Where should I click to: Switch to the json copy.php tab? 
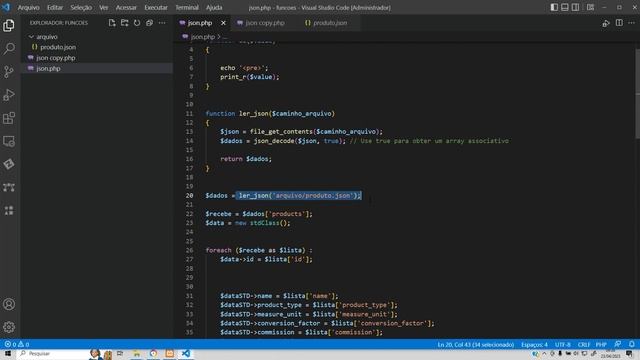click(264, 23)
